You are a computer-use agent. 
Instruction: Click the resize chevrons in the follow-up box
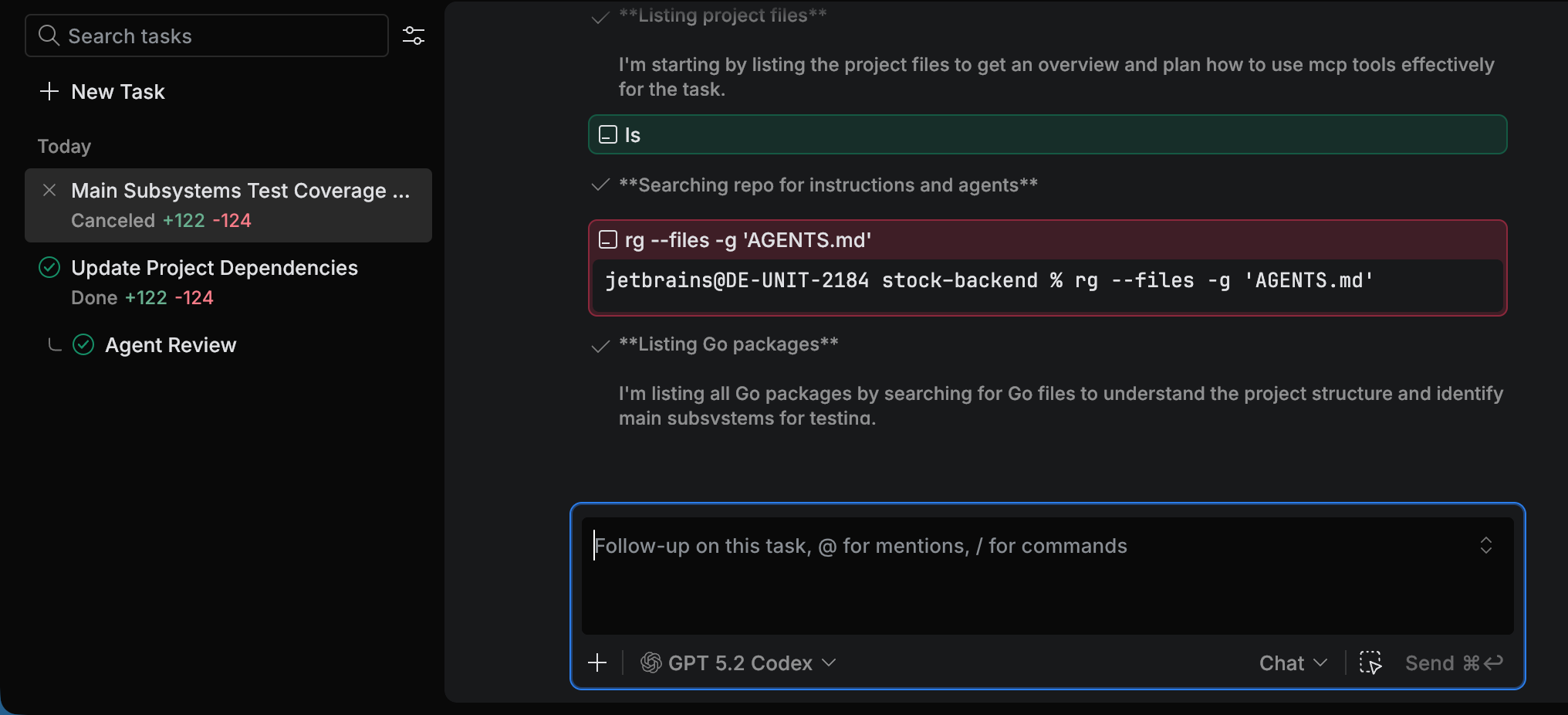(x=1488, y=546)
